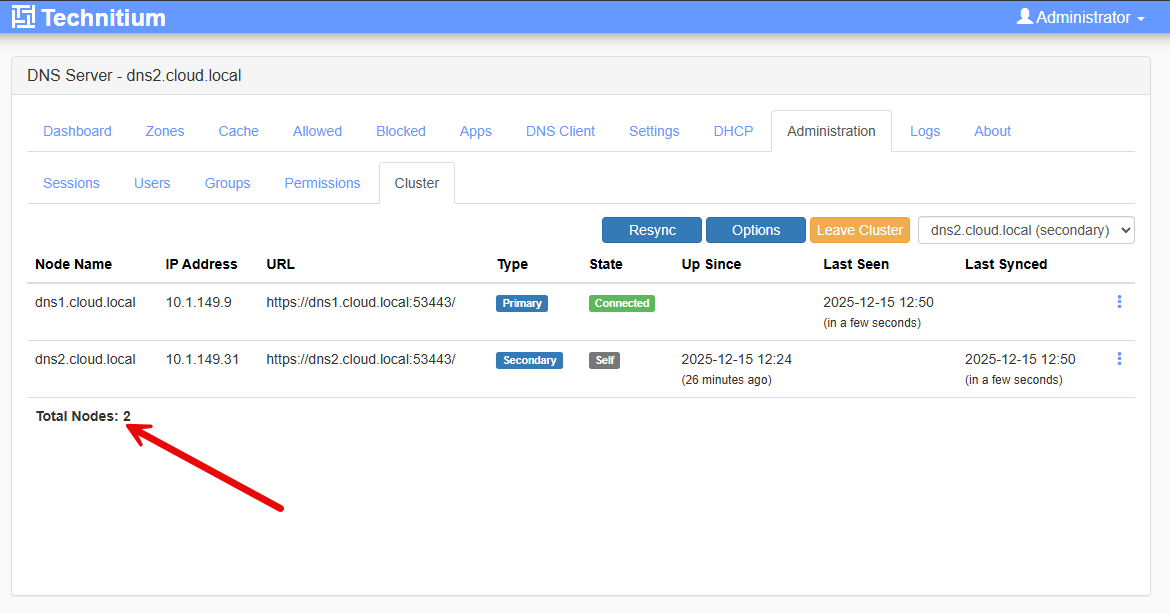This screenshot has width=1170, height=613.
Task: Click the Leave Cluster button
Action: point(860,230)
